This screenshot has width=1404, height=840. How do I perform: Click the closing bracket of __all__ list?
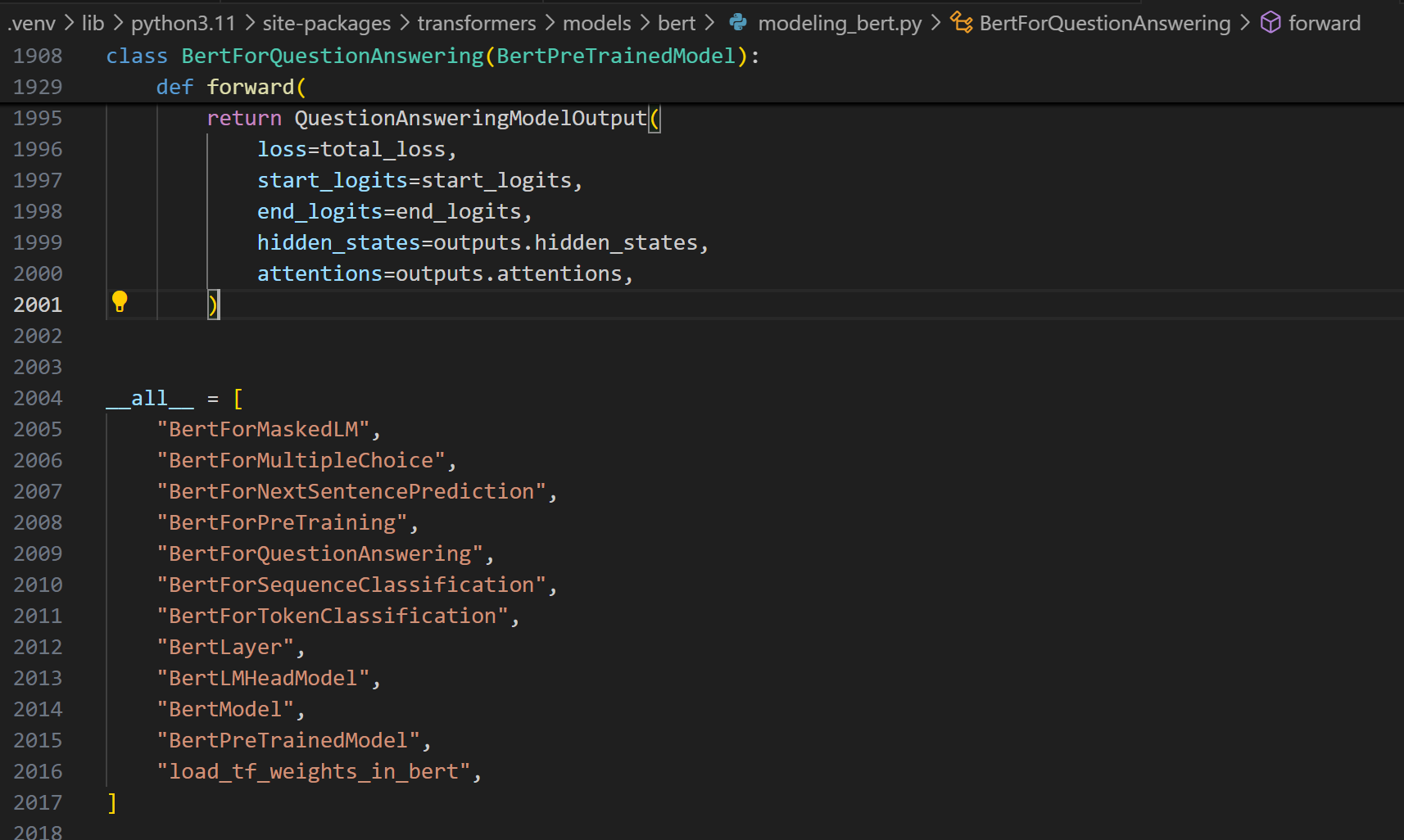tap(112, 802)
